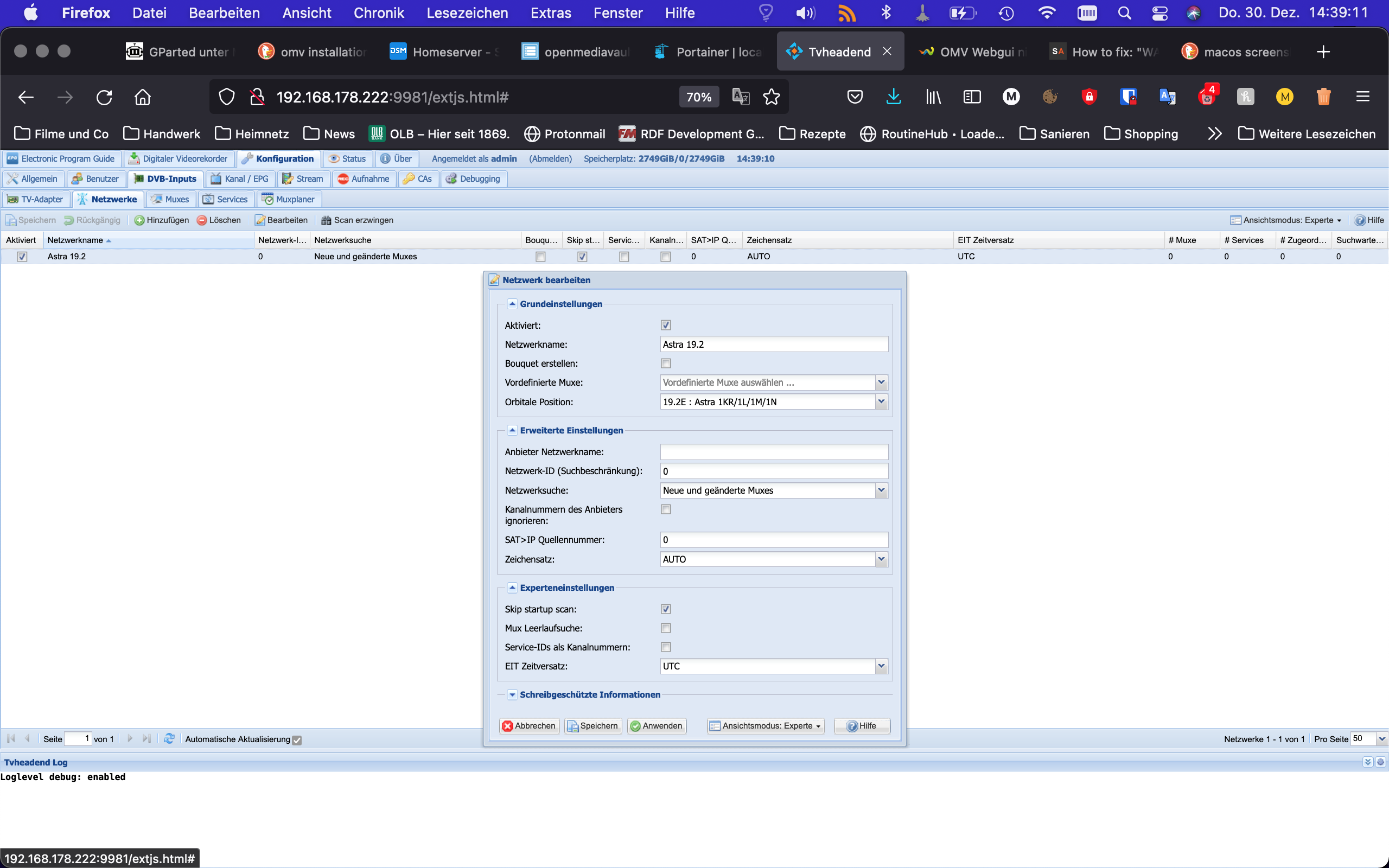This screenshot has width=1389, height=868.
Task: Collapse Tvheadend Log panel down arrow
Action: click(x=1368, y=762)
